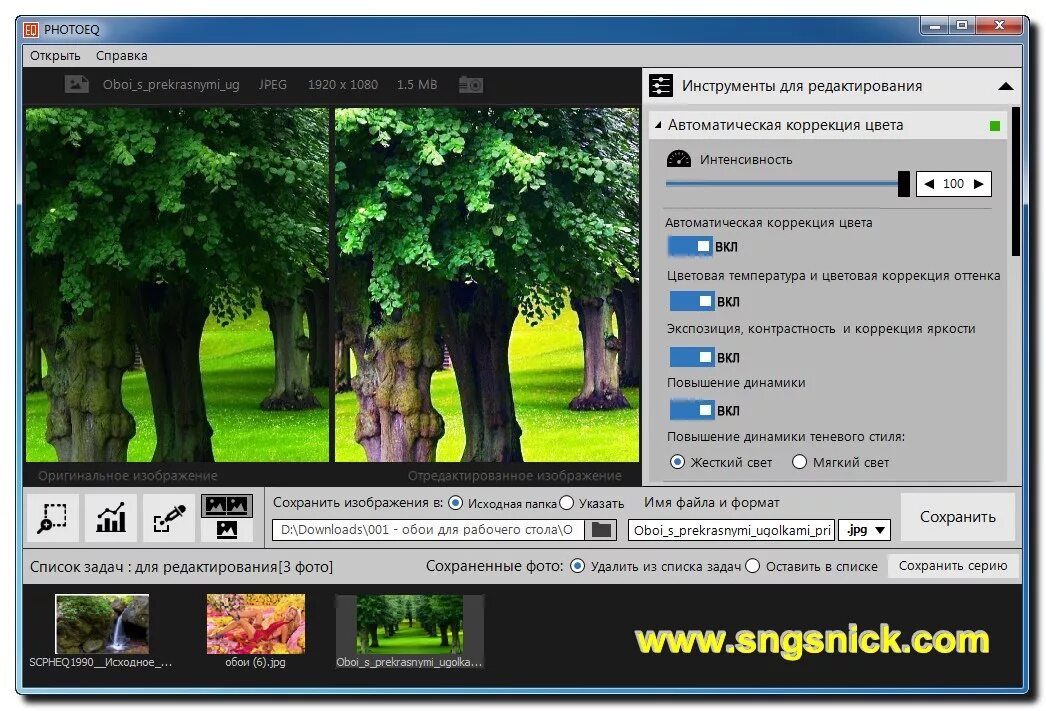Click the original image preview
The width and height of the screenshot is (1046, 711).
(x=177, y=285)
